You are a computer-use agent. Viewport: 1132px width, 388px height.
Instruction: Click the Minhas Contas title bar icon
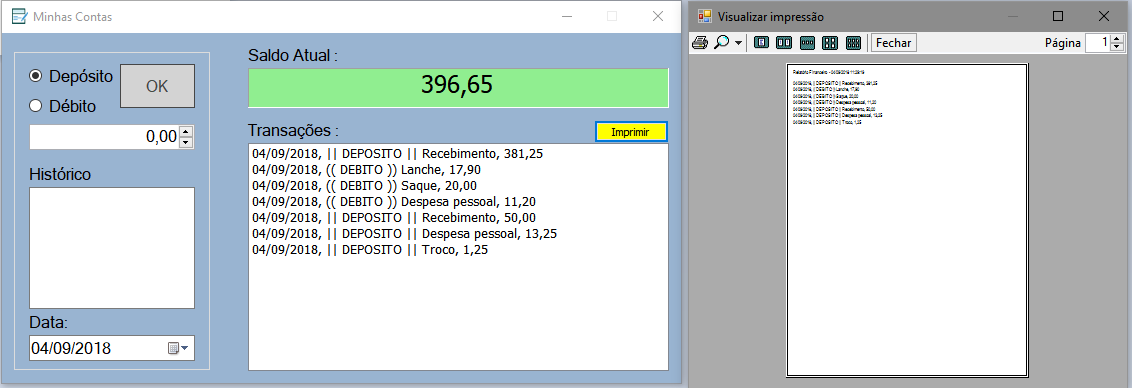19,16
